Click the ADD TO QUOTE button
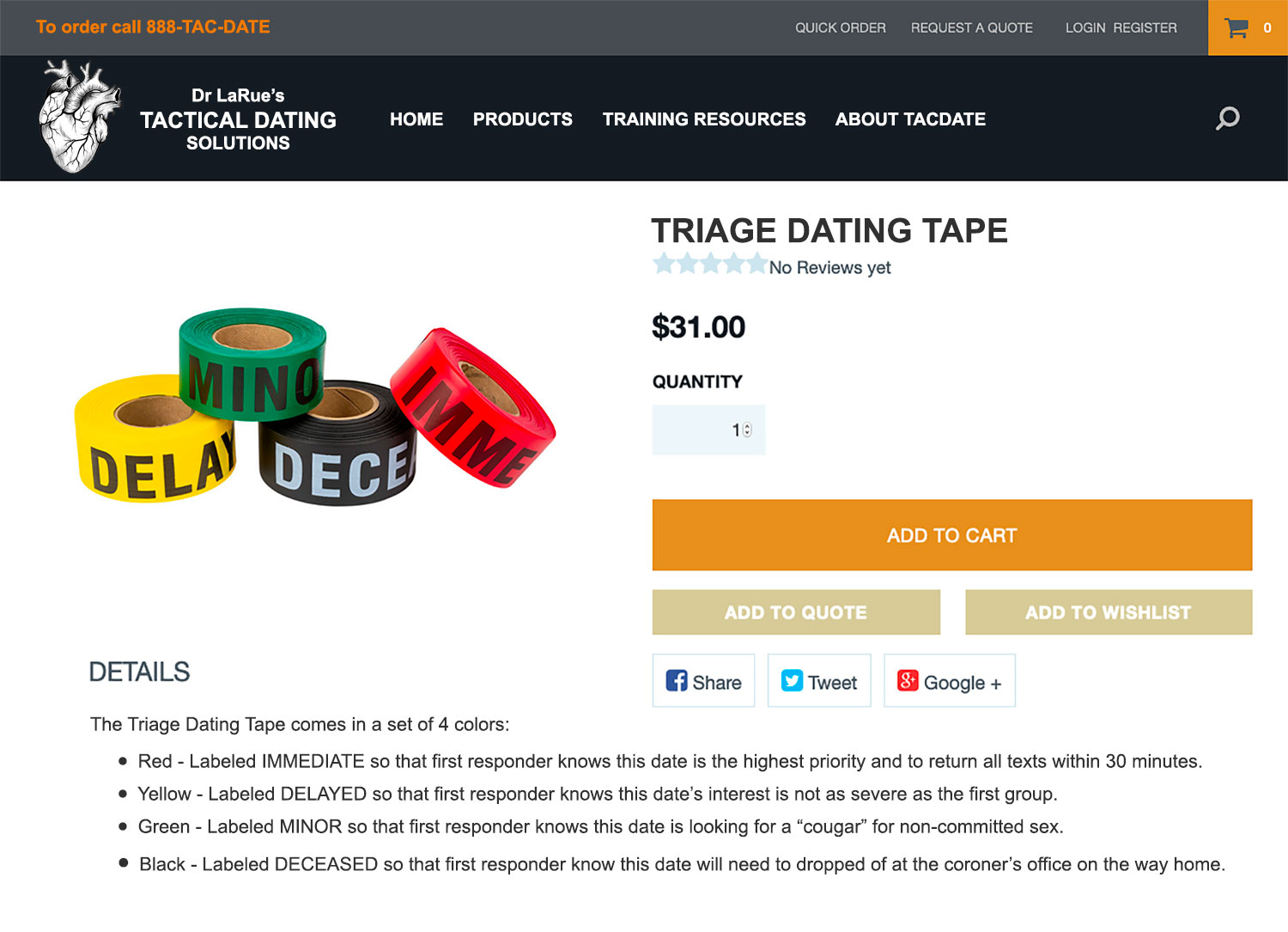Viewport: 1288px width, 932px height. pyautogui.click(x=796, y=612)
